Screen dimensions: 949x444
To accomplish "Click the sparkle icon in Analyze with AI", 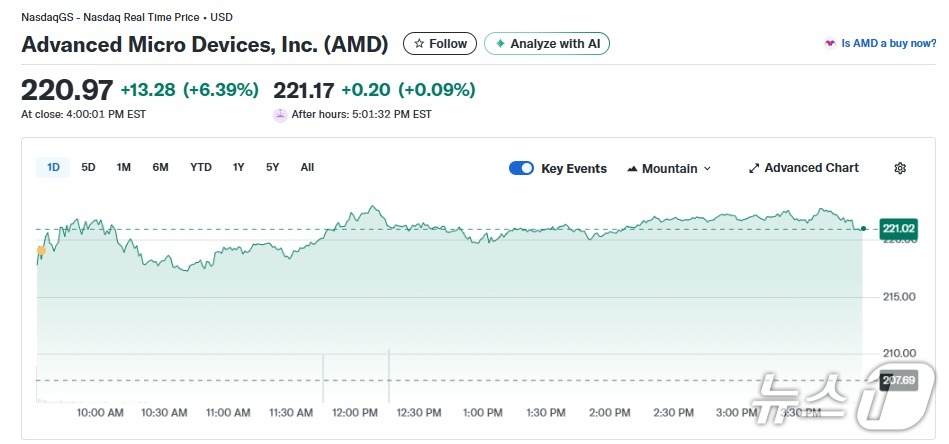I will tap(500, 44).
